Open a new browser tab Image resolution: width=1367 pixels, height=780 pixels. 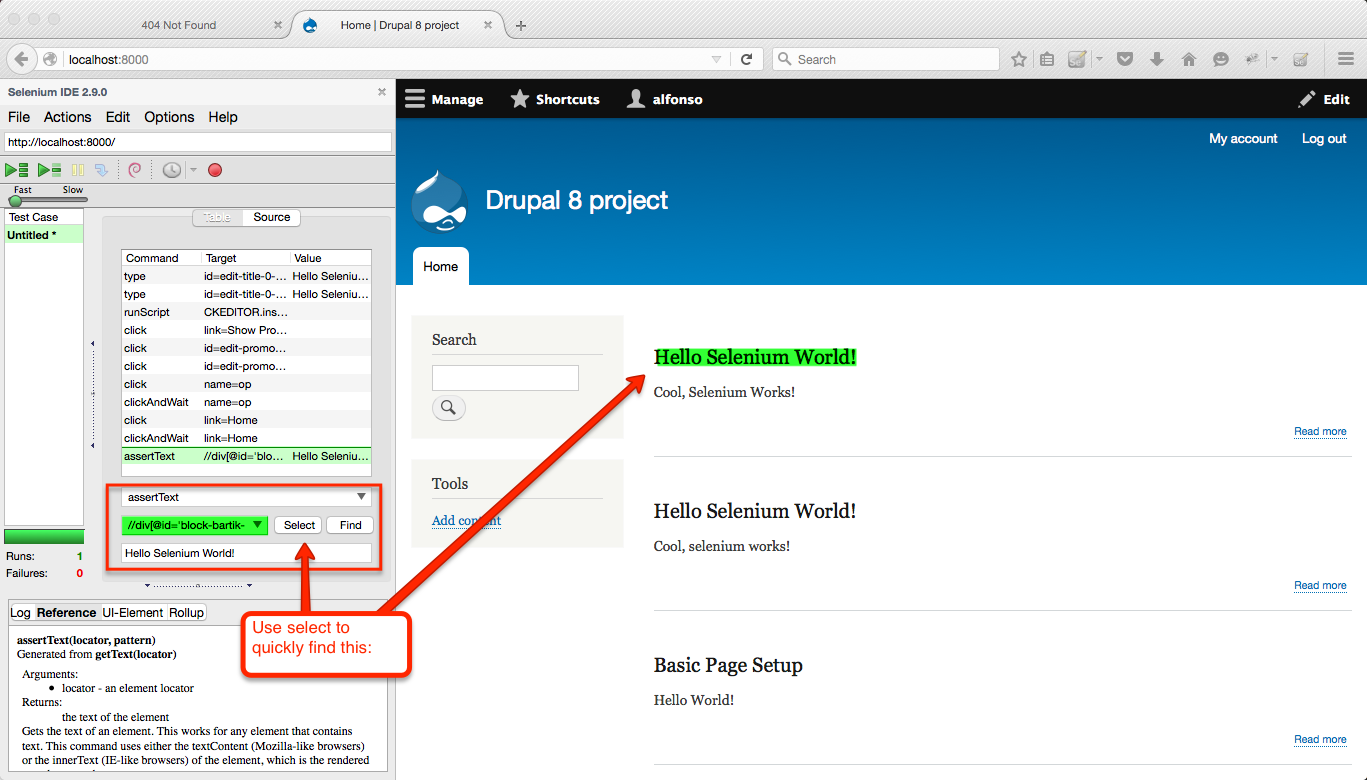[x=521, y=26]
